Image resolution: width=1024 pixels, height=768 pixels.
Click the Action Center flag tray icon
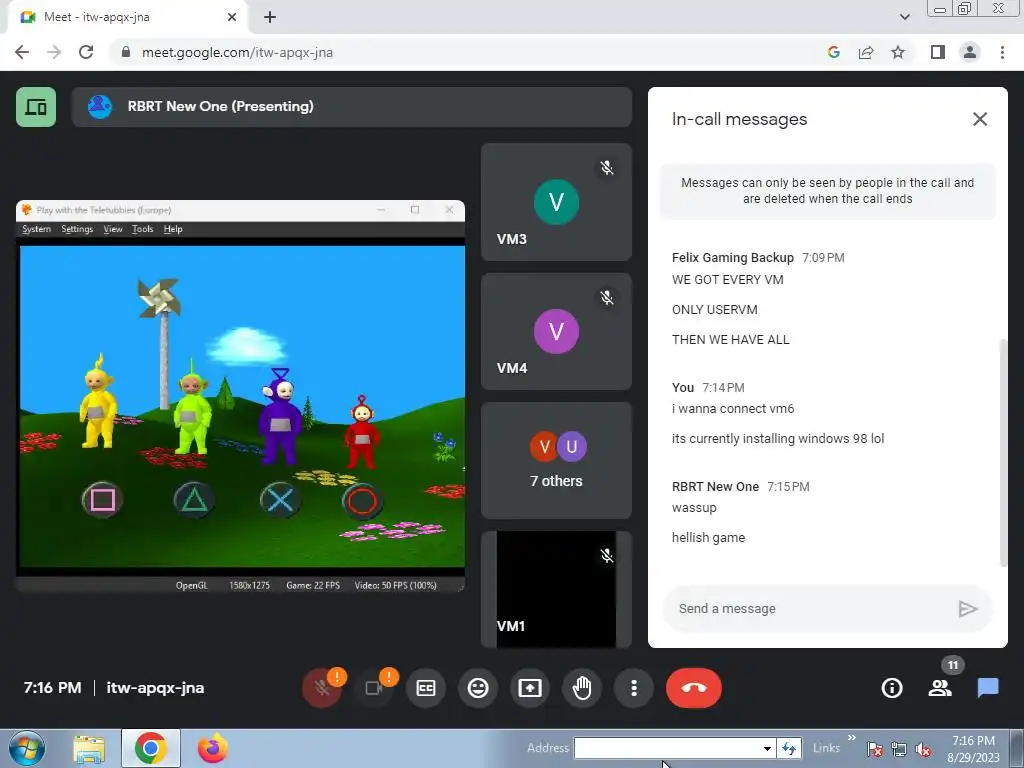click(x=874, y=749)
